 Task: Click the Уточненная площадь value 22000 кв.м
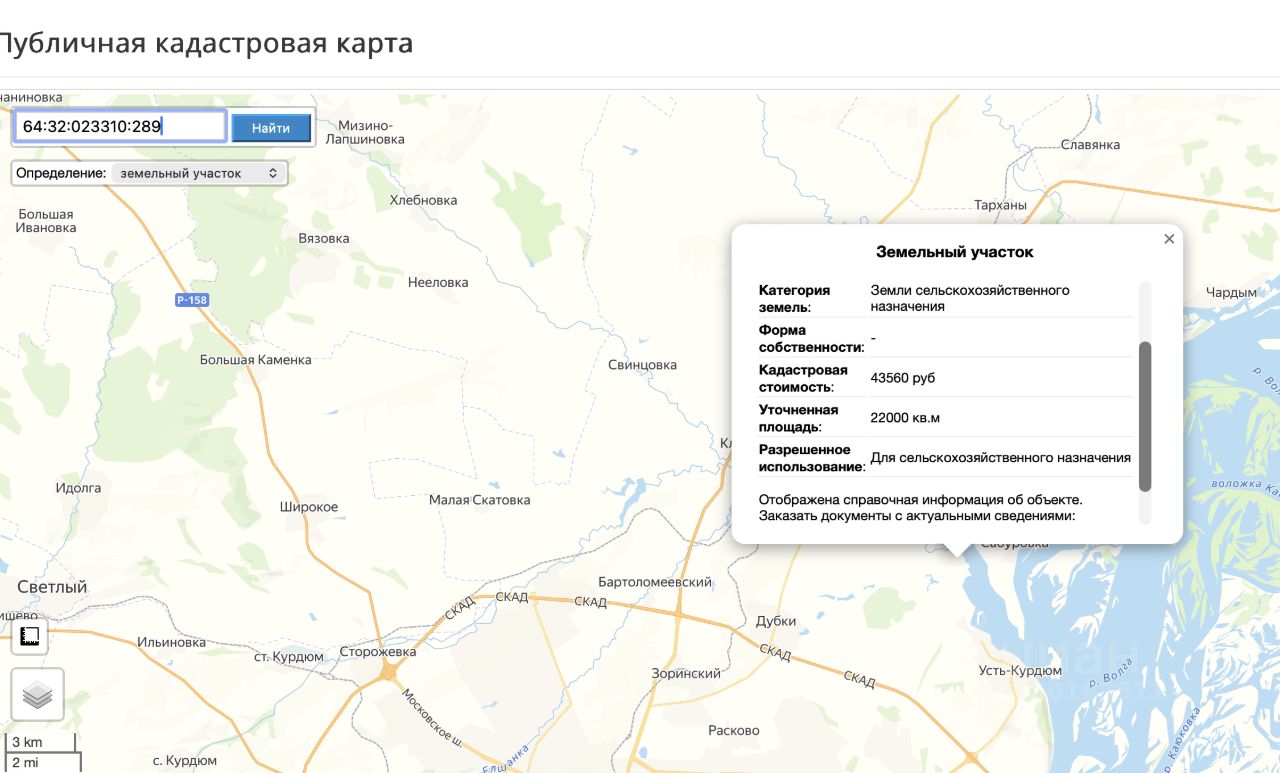pos(905,418)
